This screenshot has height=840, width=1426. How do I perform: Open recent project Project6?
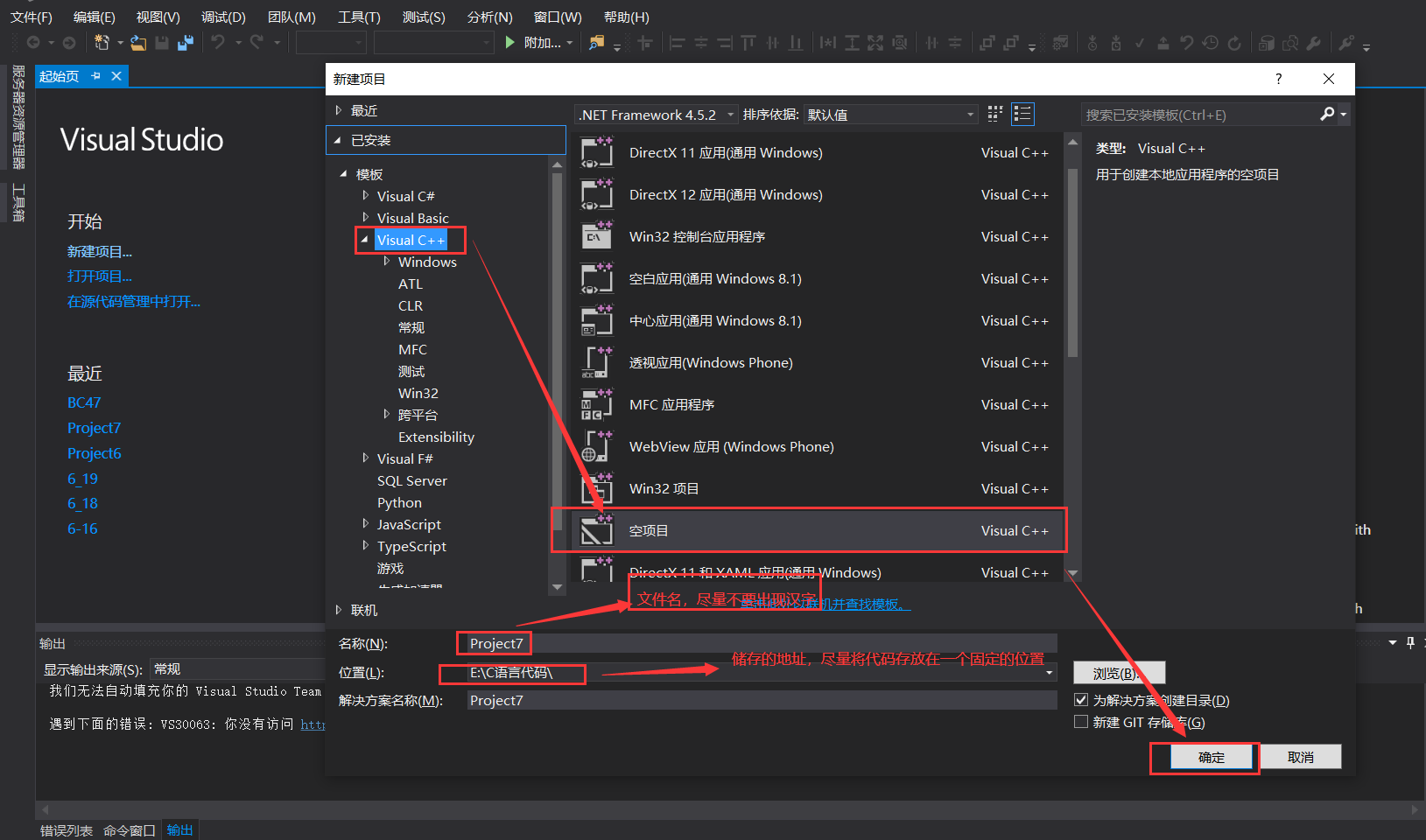click(95, 453)
